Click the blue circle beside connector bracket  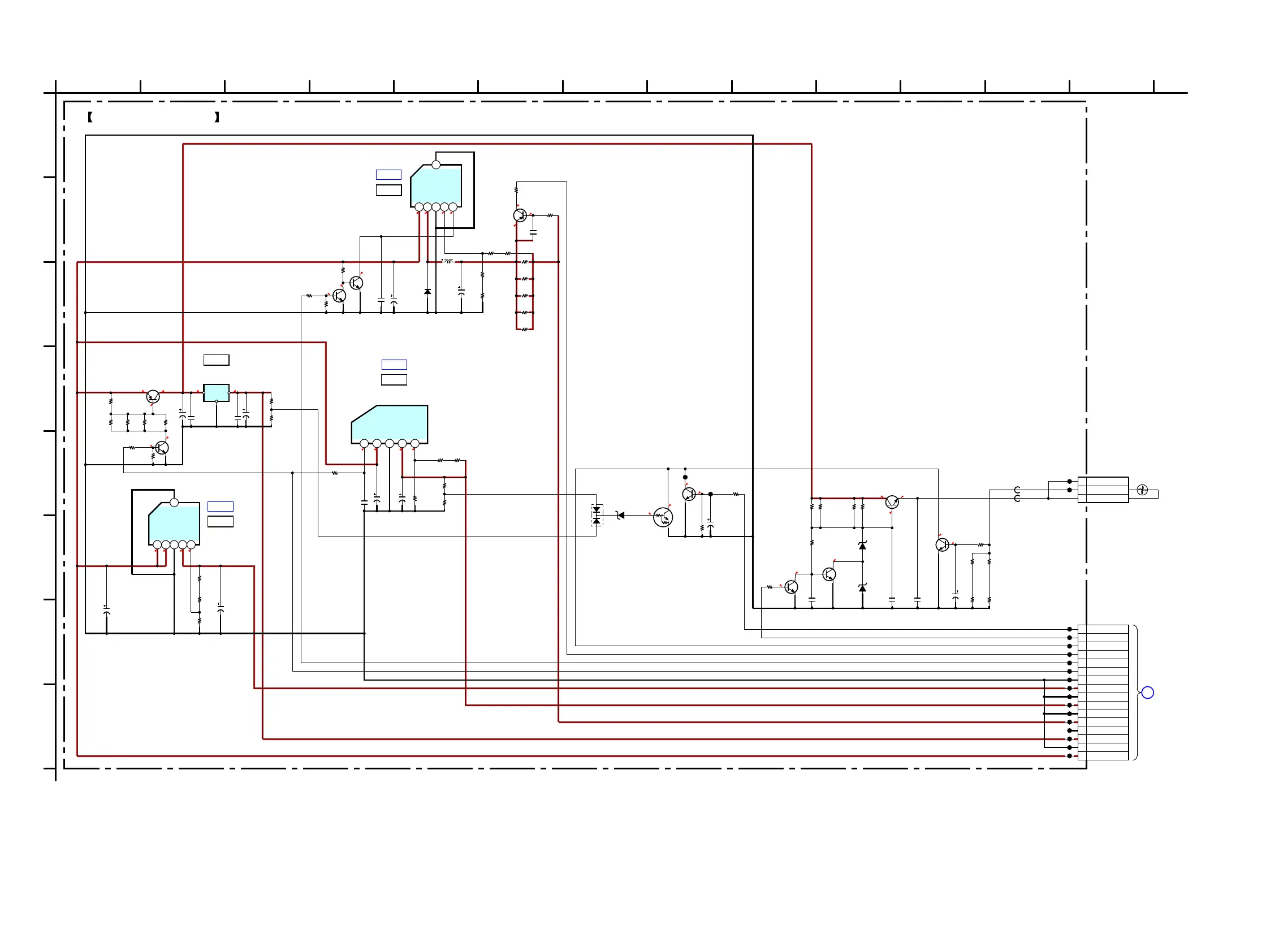coord(1147,693)
